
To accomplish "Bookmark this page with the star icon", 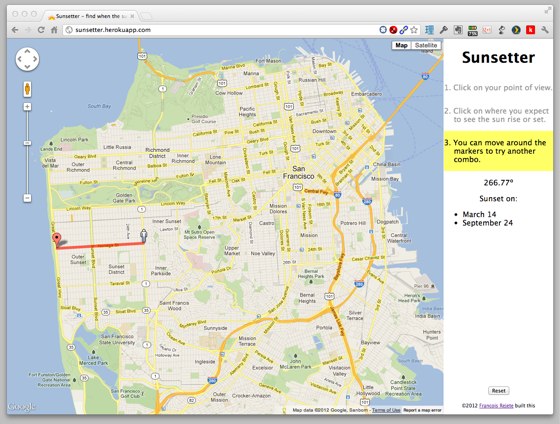I will (x=414, y=30).
